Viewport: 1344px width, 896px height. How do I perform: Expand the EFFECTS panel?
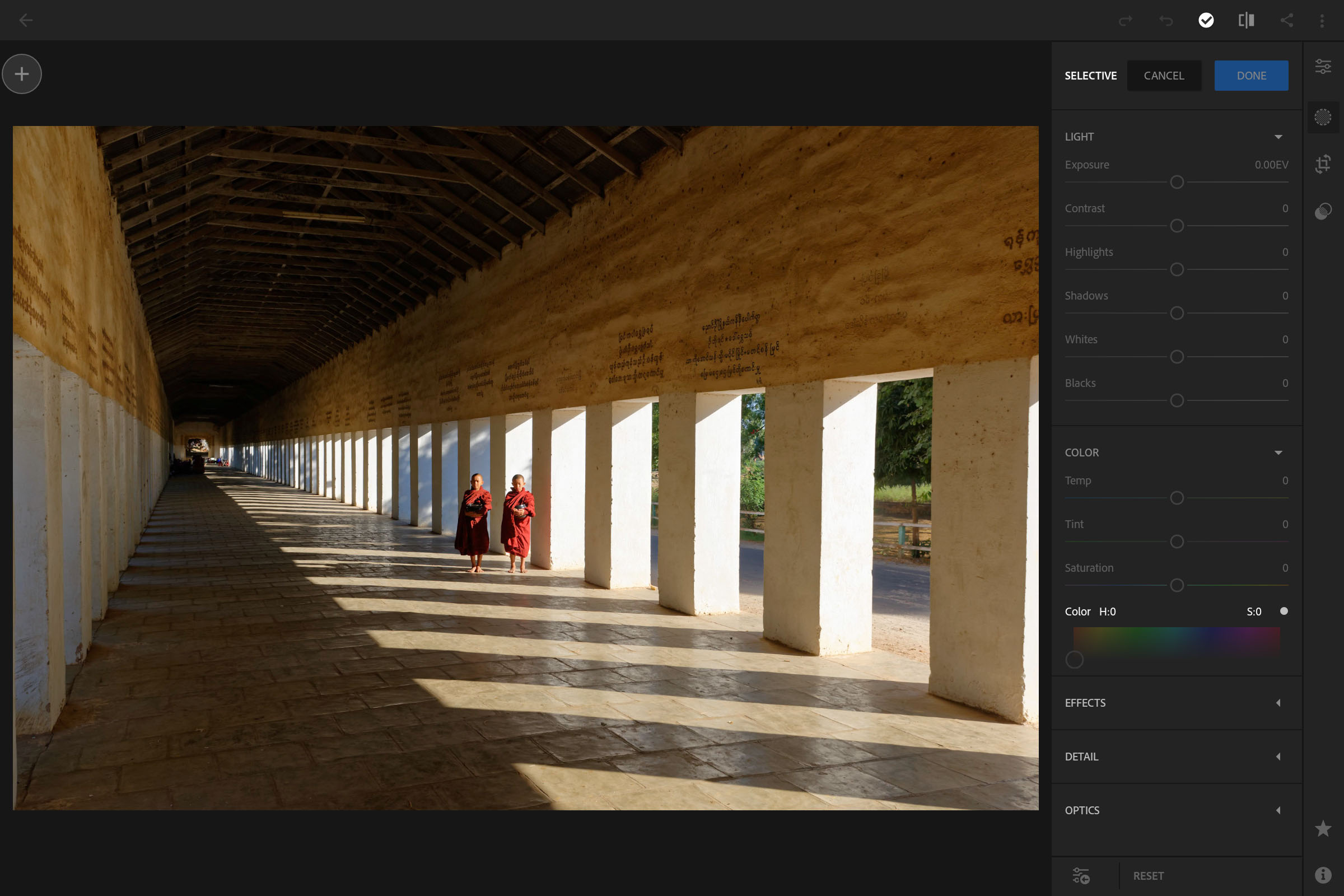1279,703
